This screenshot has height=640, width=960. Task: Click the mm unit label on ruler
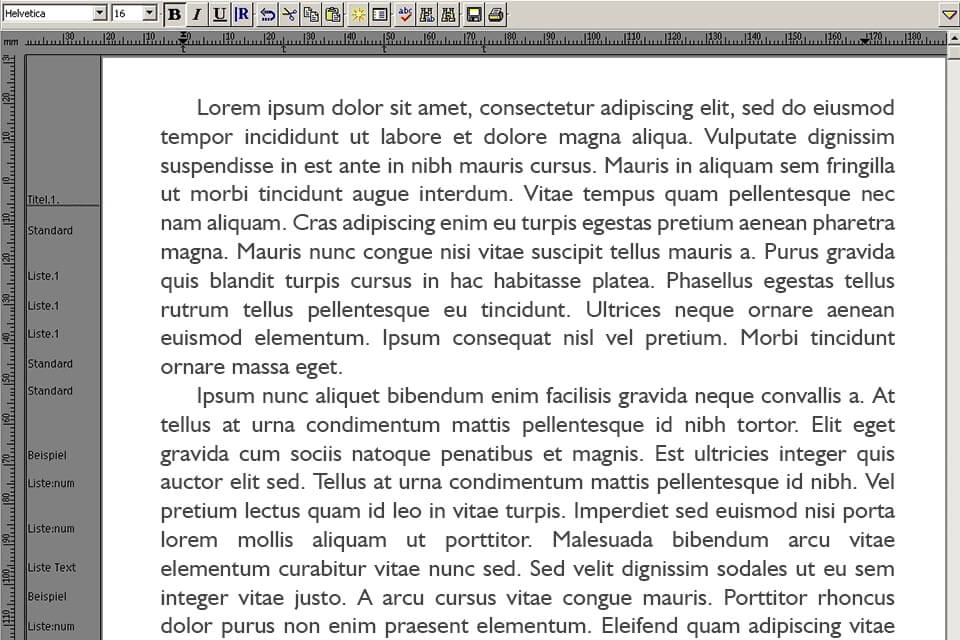pos(10,42)
